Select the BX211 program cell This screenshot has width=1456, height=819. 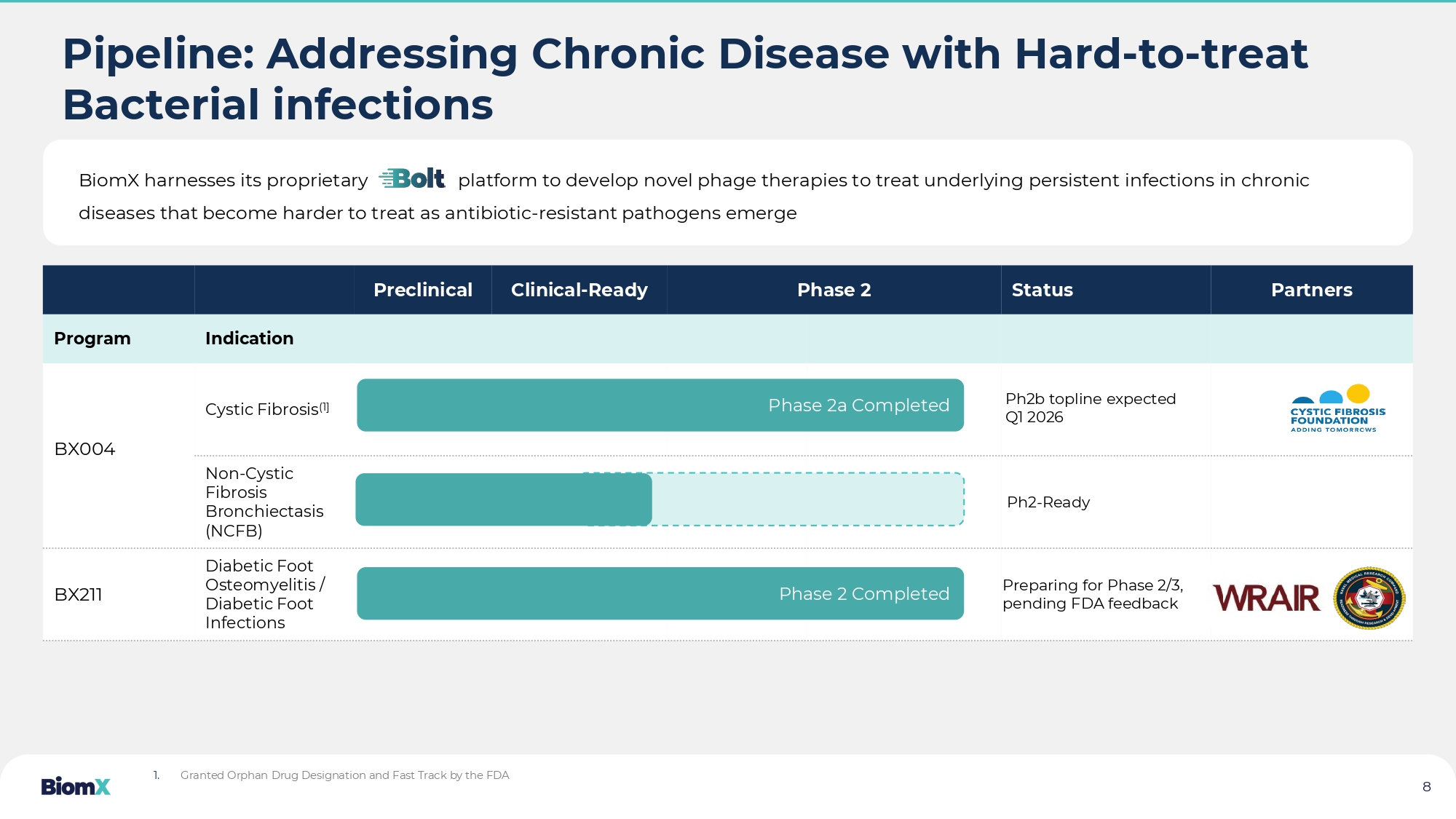pyautogui.click(x=78, y=595)
